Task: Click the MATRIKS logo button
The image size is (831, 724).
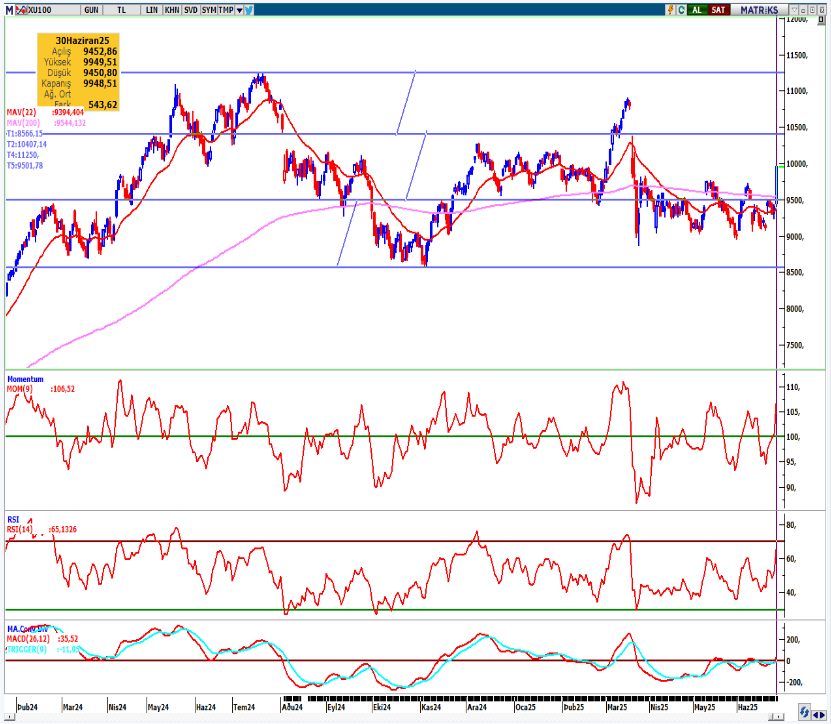Action: click(x=759, y=10)
